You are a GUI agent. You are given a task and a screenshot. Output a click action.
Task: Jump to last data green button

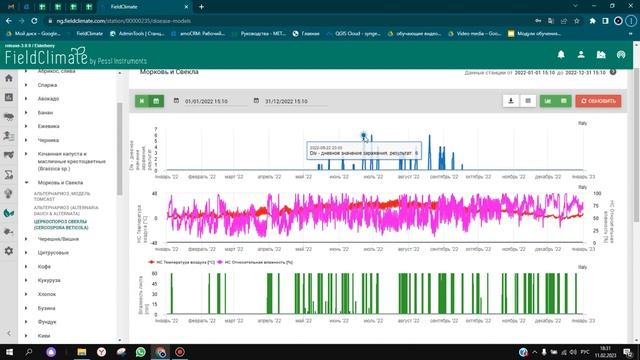(x=142, y=101)
